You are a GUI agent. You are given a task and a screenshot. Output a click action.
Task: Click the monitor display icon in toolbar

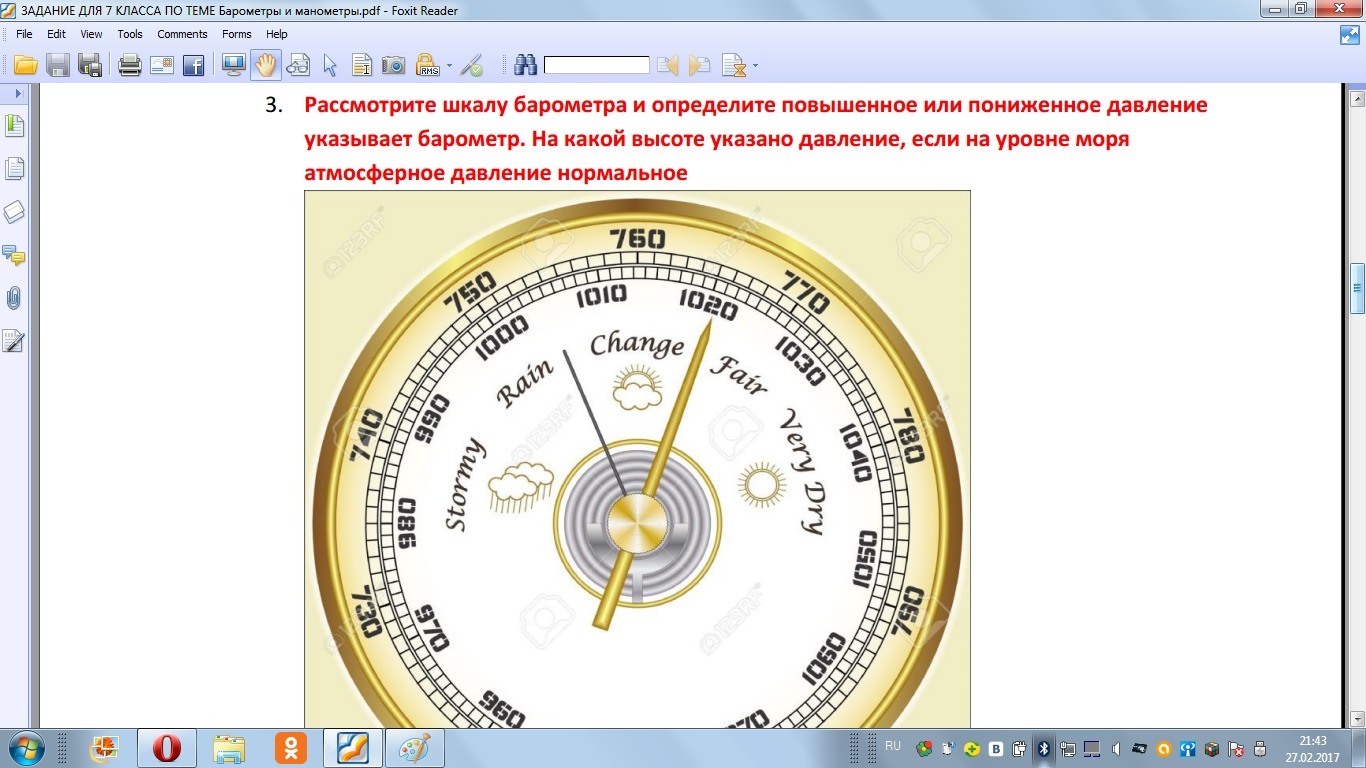coord(234,66)
